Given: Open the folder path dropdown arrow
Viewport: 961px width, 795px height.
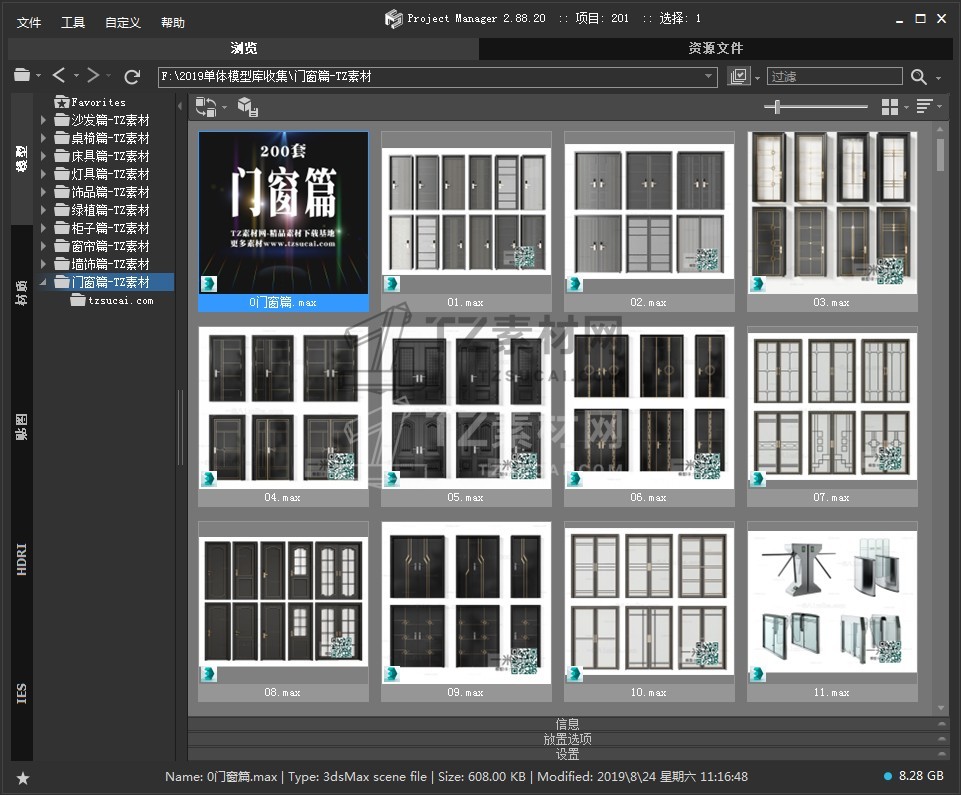Looking at the screenshot, I should pyautogui.click(x=709, y=76).
